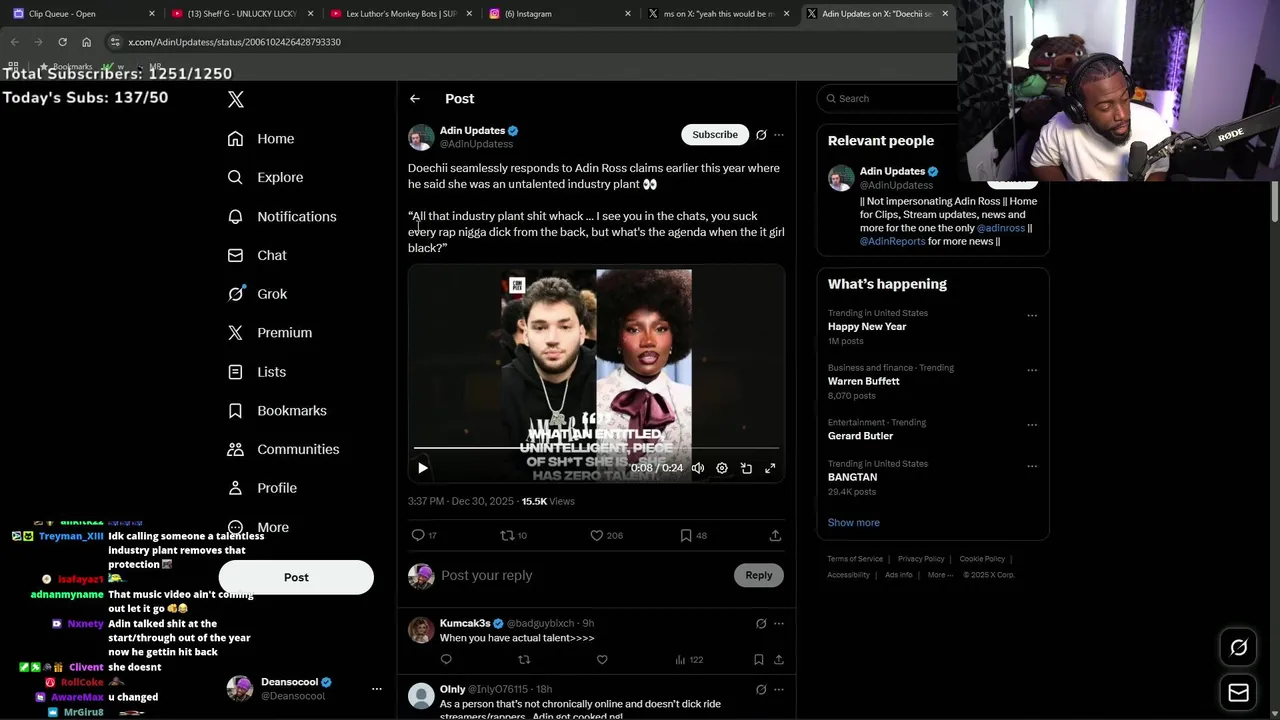Bookmark Kumcak3s comment
The width and height of the screenshot is (1280, 720).
(x=759, y=659)
